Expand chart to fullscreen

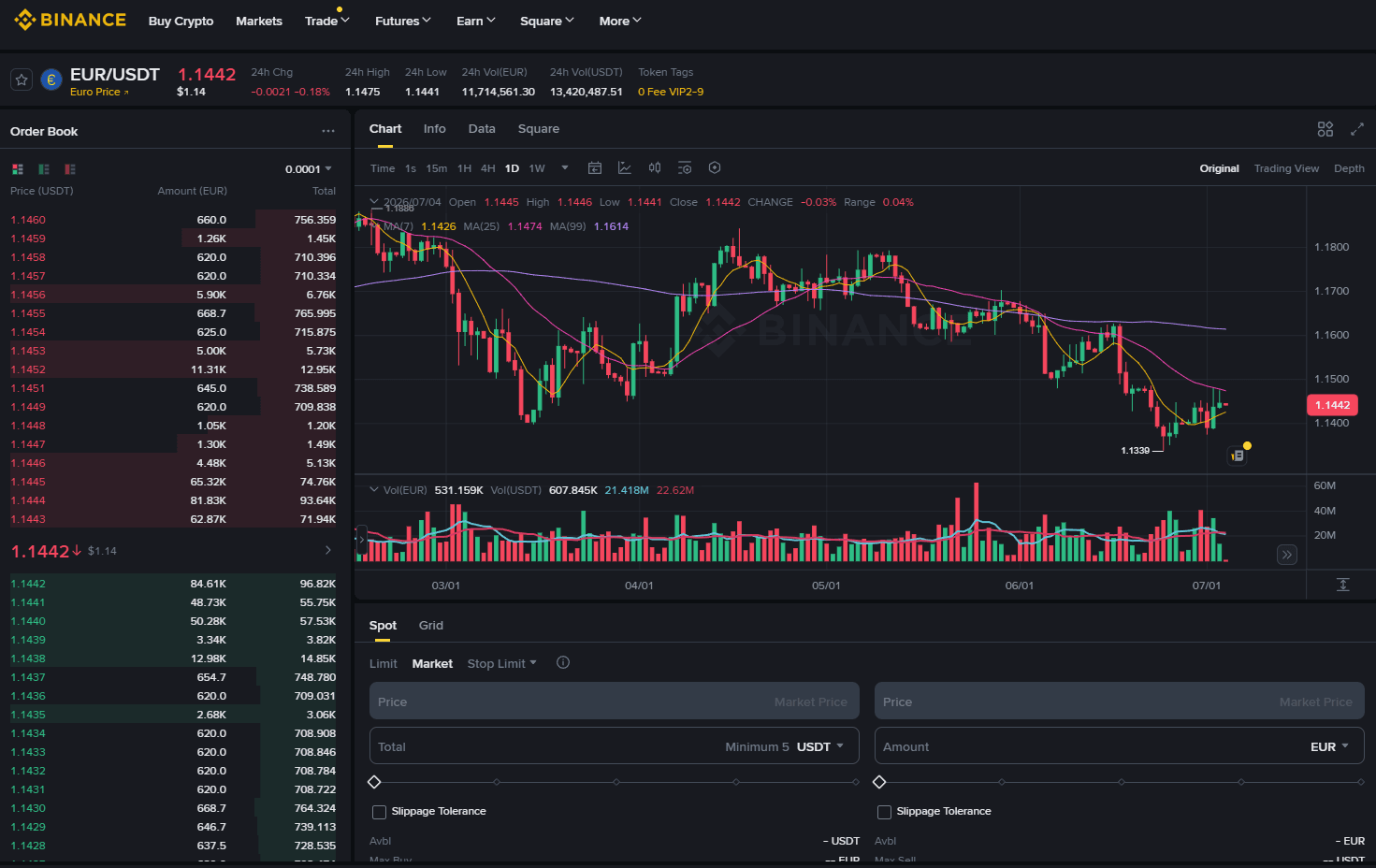tap(1357, 129)
